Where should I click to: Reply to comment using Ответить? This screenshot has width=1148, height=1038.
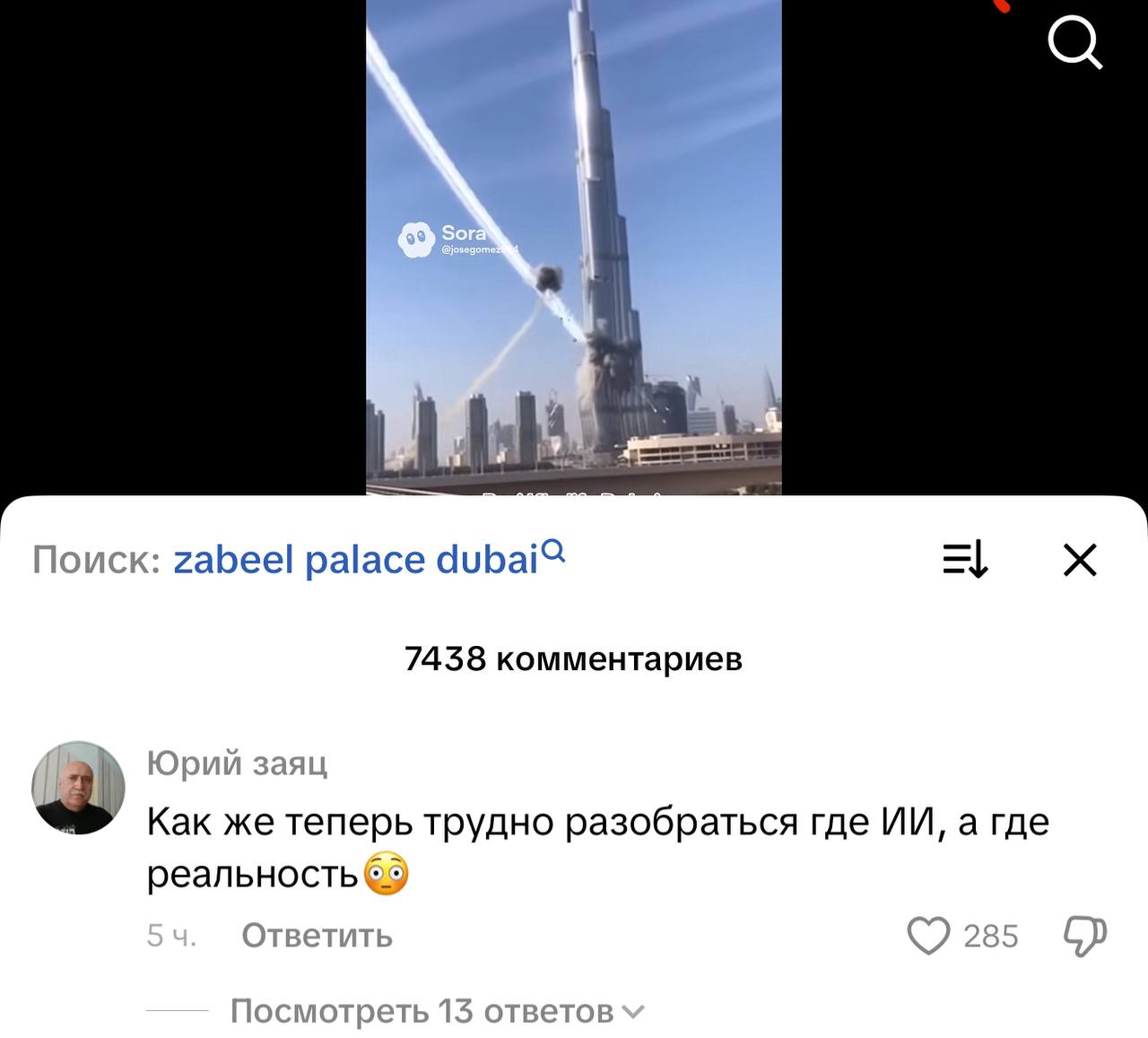point(317,936)
